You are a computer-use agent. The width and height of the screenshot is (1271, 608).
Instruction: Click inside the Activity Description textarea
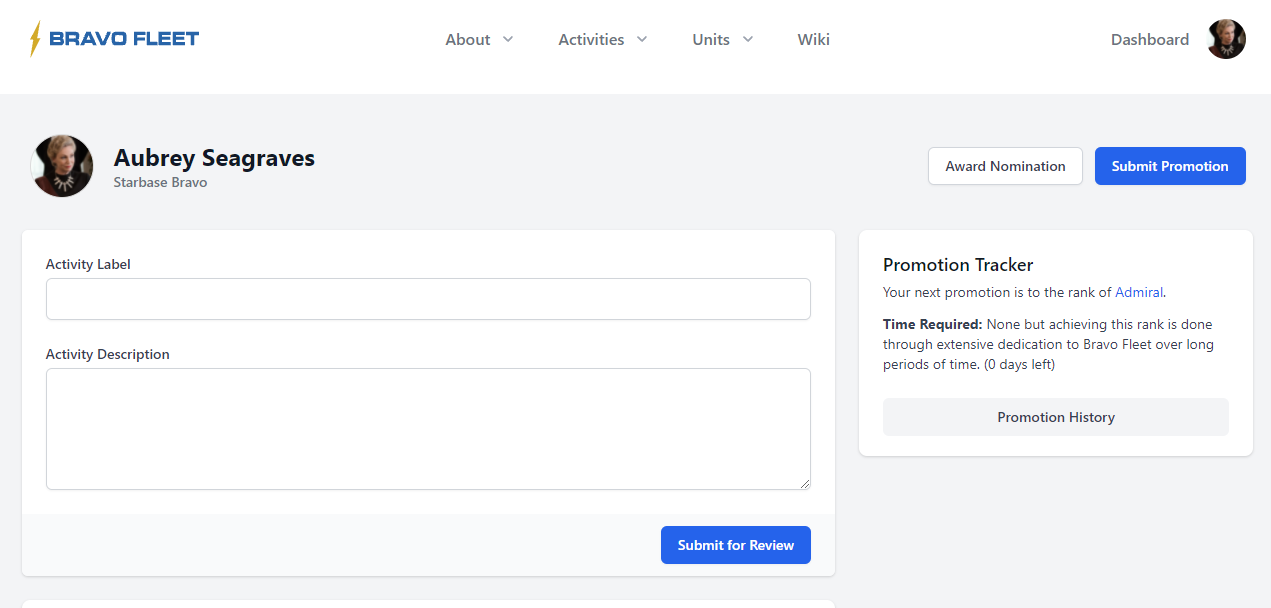point(428,428)
